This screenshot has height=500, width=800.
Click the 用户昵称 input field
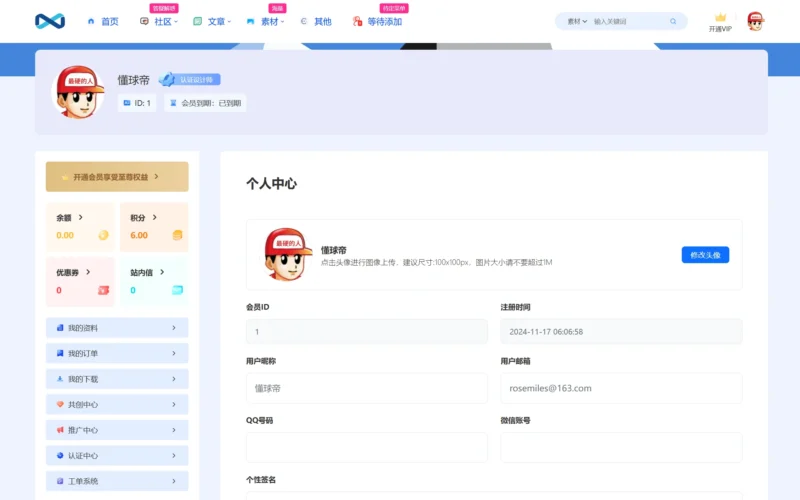(x=366, y=388)
